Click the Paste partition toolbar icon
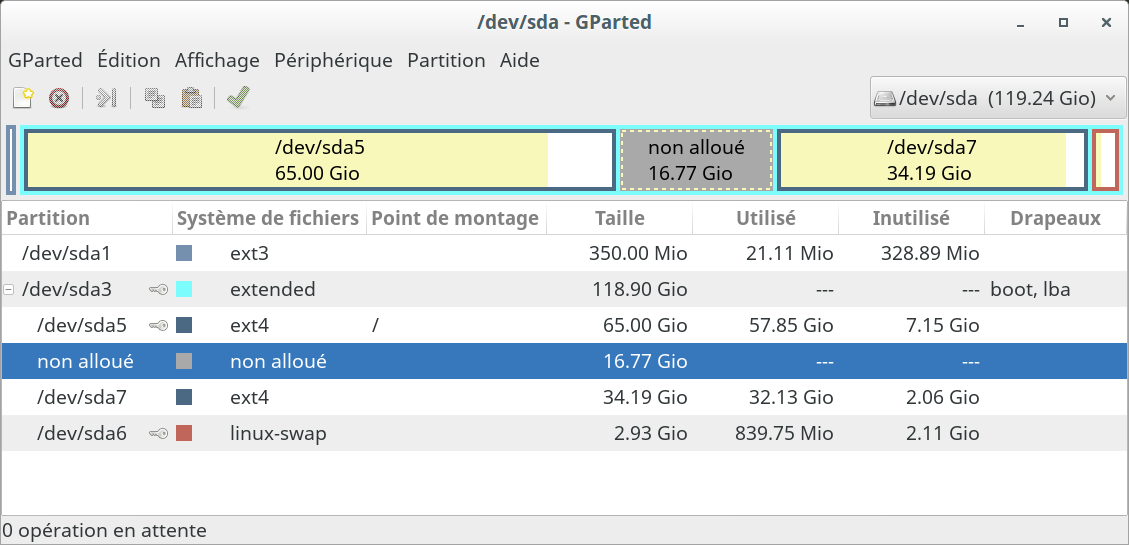Image resolution: width=1129 pixels, height=545 pixels. [191, 97]
